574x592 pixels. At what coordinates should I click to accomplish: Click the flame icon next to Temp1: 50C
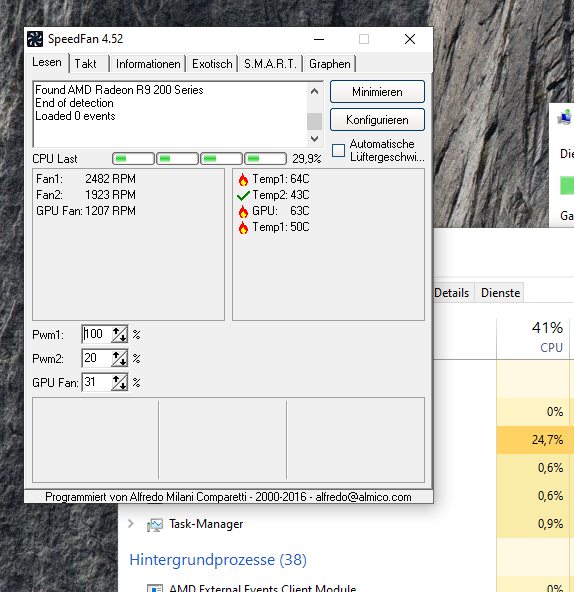[243, 228]
